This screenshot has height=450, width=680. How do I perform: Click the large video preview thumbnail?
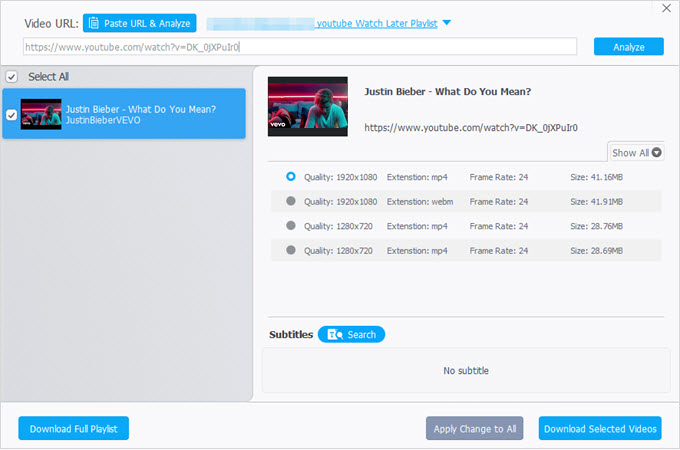307,106
